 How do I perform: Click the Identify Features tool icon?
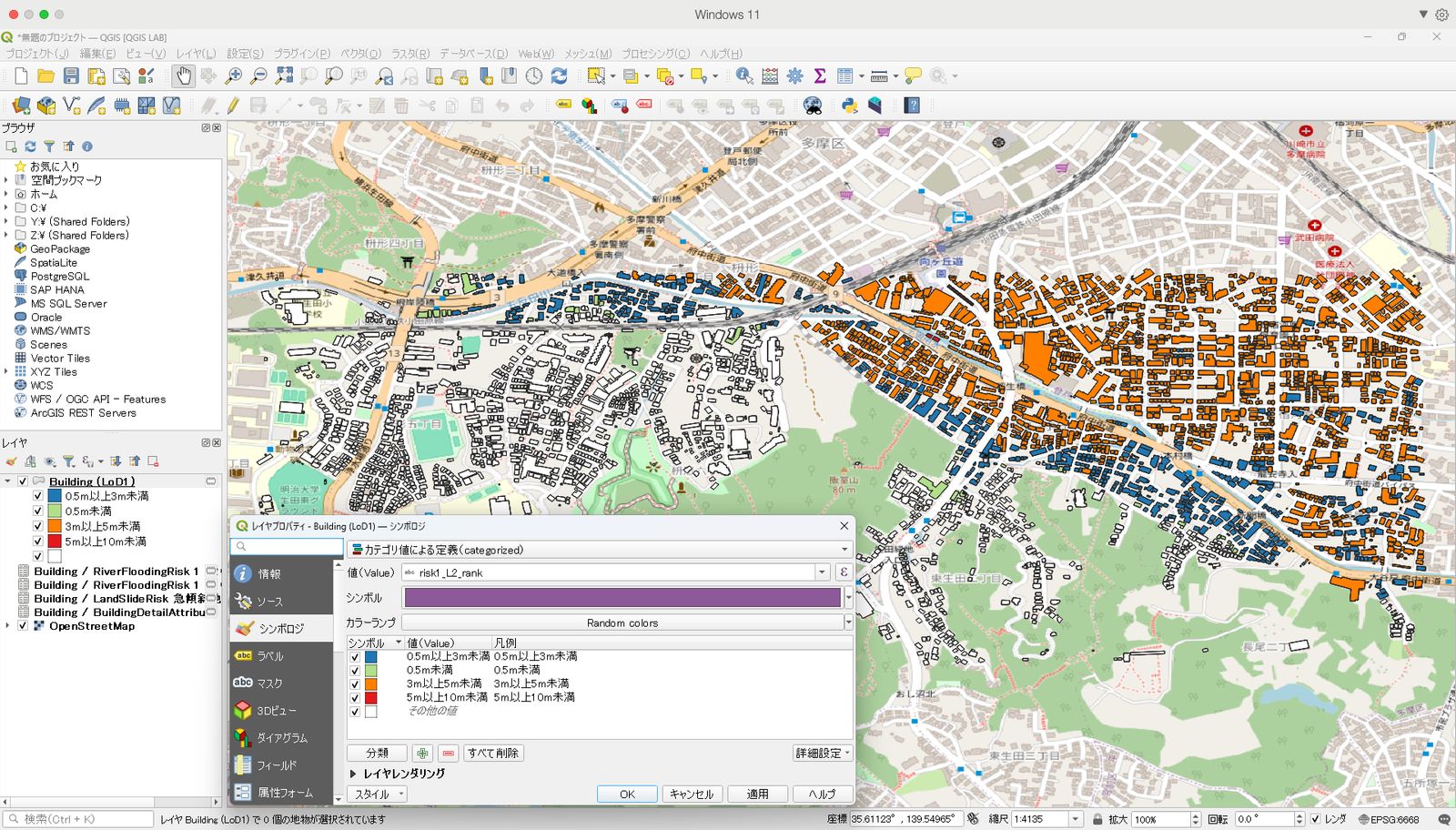coord(744,76)
